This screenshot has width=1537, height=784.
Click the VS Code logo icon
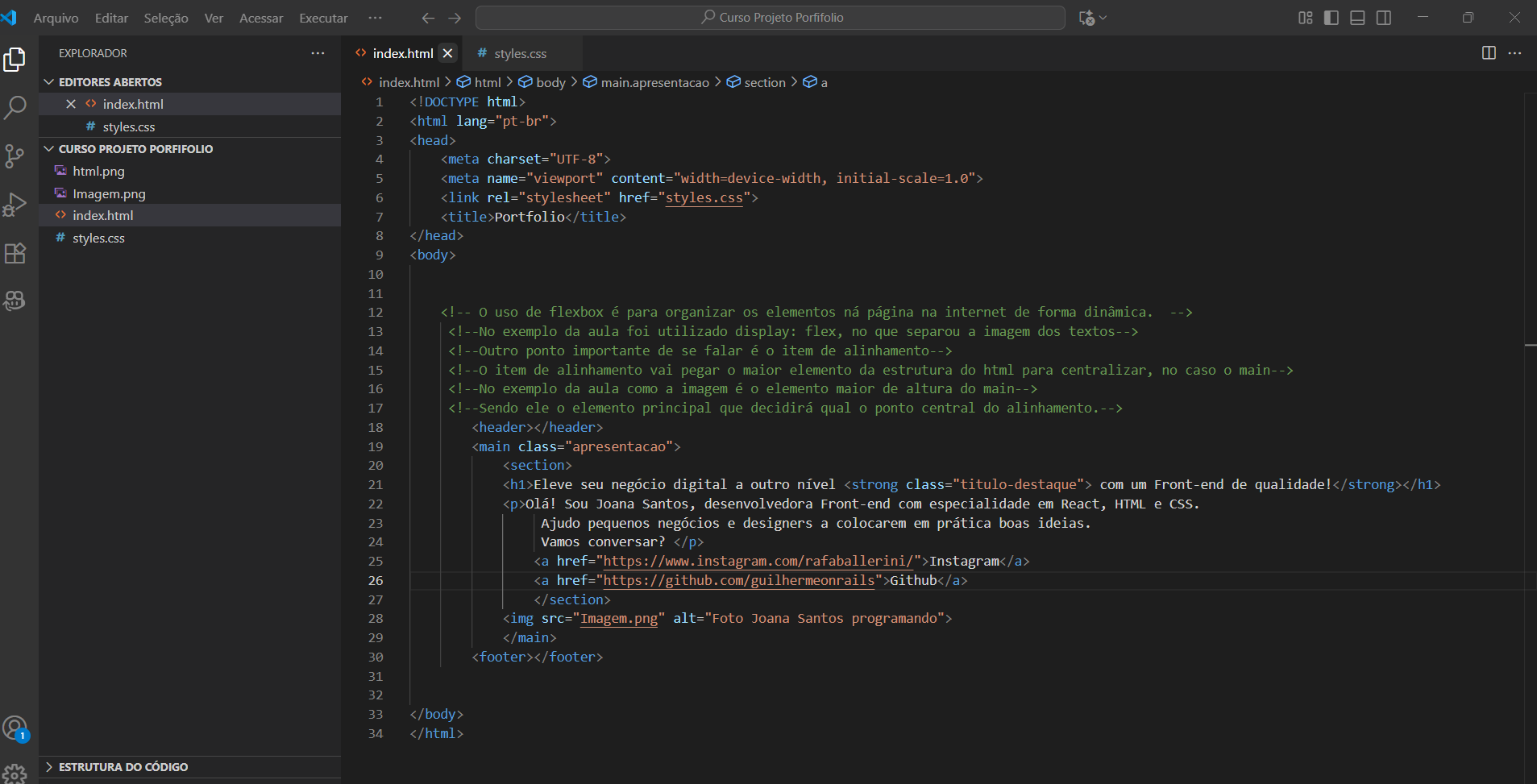9,17
